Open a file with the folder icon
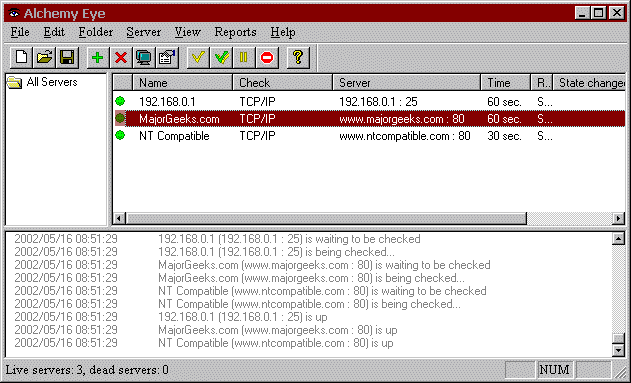 [x=44, y=58]
